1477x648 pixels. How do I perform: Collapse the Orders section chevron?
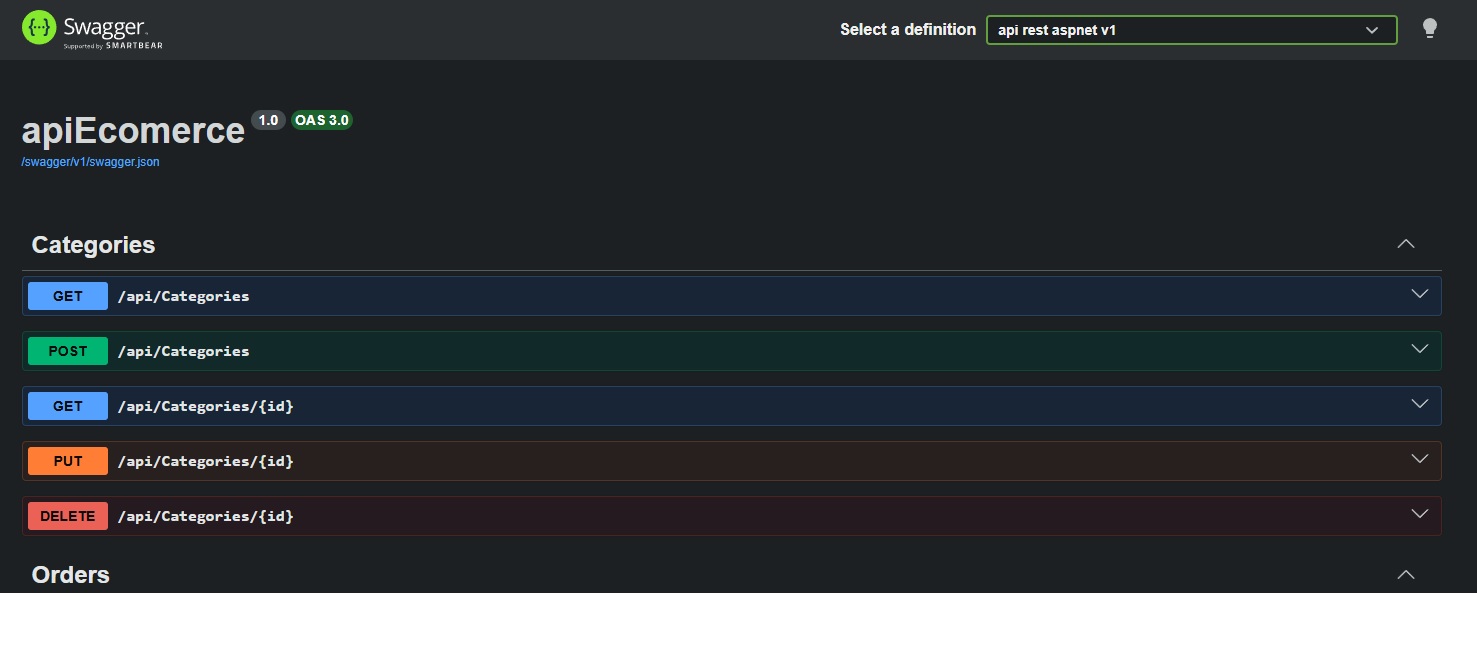pos(1405,575)
